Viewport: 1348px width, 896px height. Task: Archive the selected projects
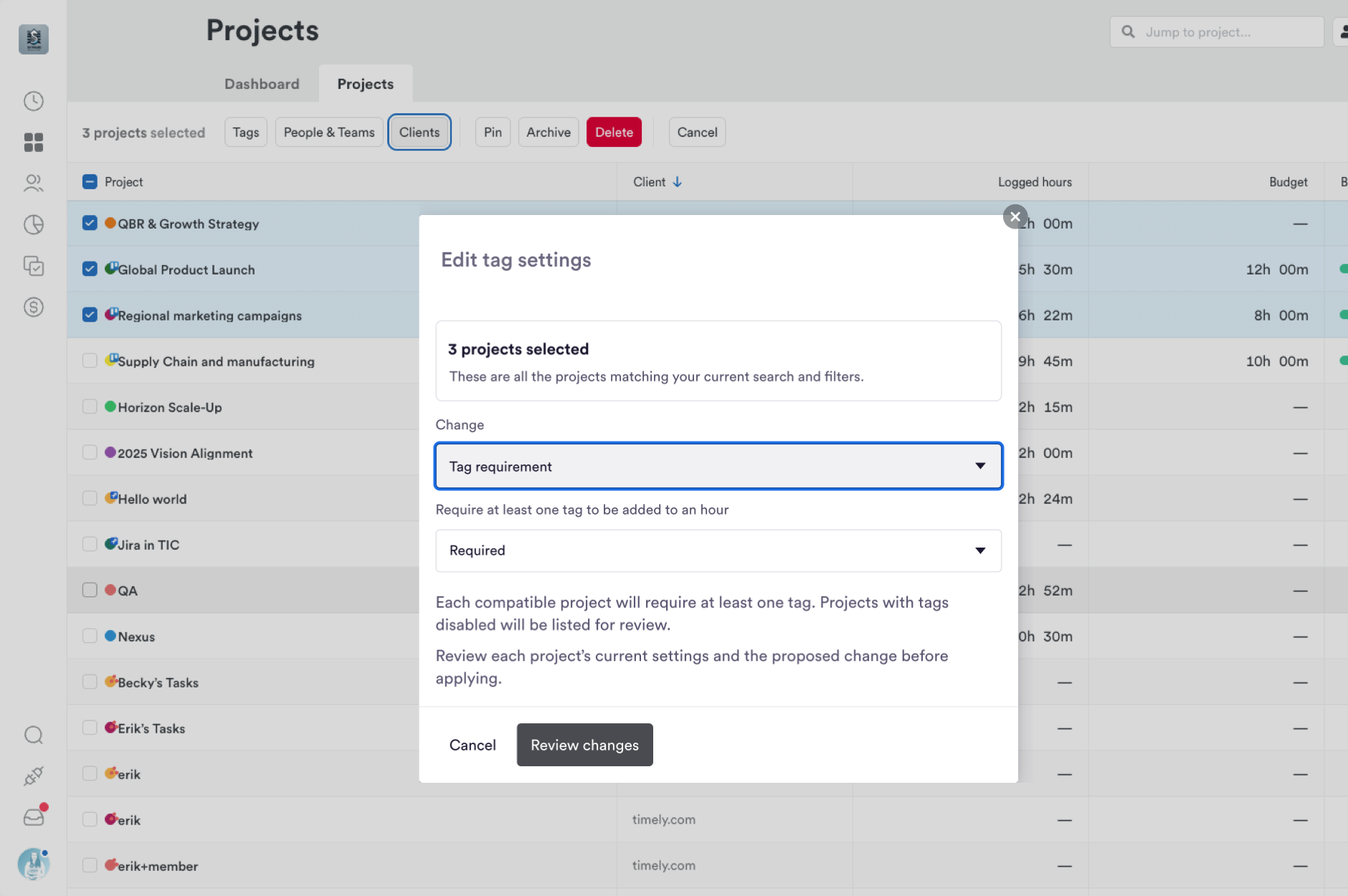(x=549, y=132)
